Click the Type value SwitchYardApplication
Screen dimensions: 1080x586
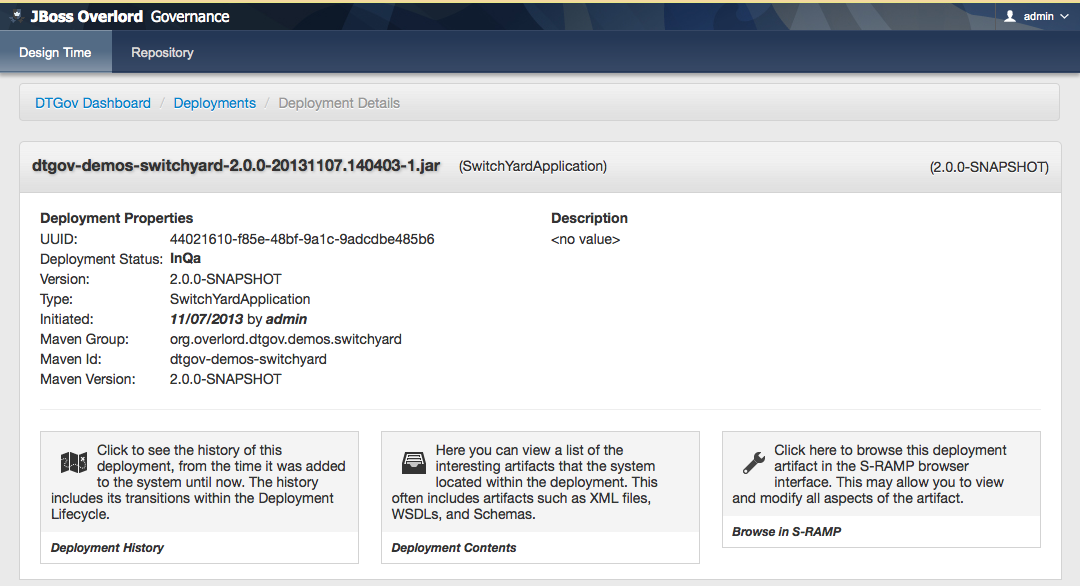pyautogui.click(x=240, y=300)
